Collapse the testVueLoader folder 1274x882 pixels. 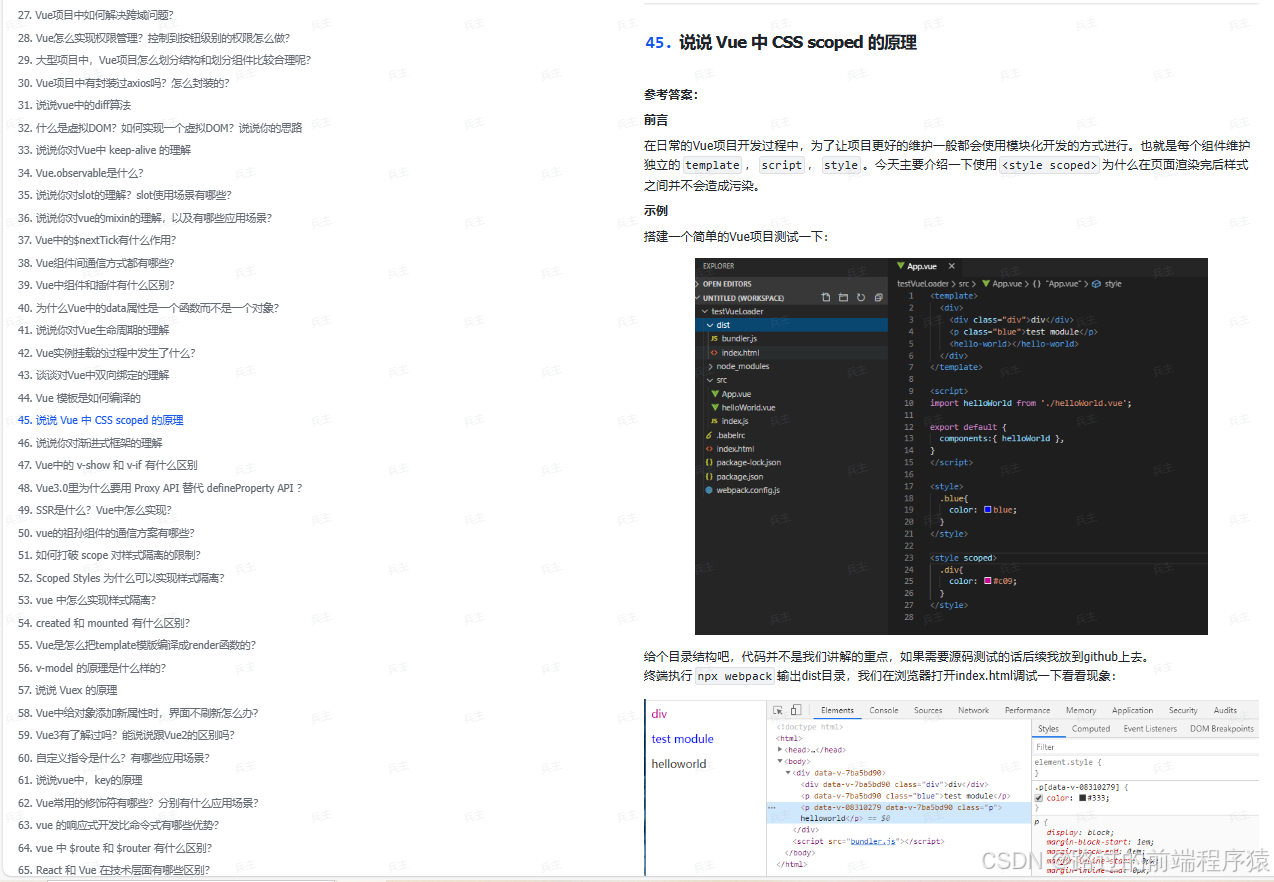705,311
